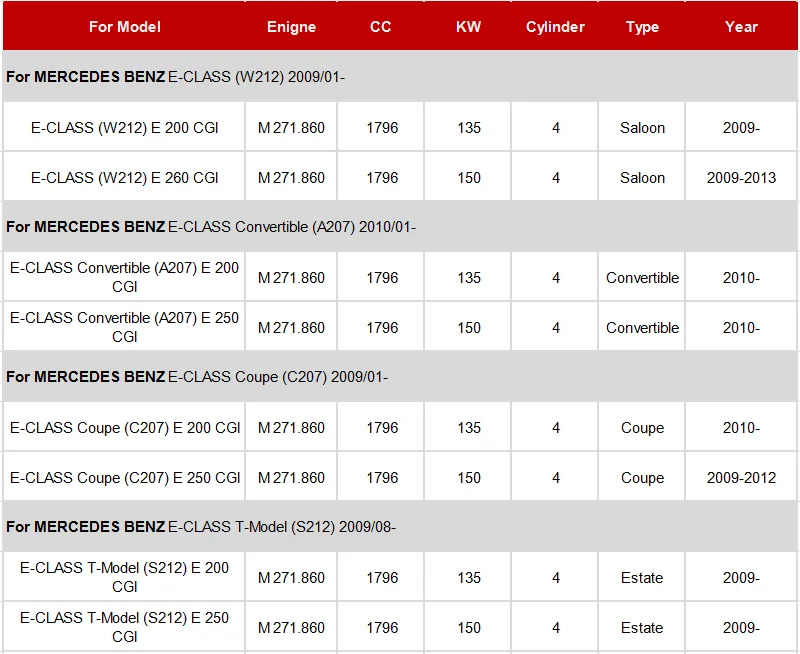This screenshot has height=654, width=800.
Task: Click 'Convertible' type in A207 E 250 row
Action: 642,328
